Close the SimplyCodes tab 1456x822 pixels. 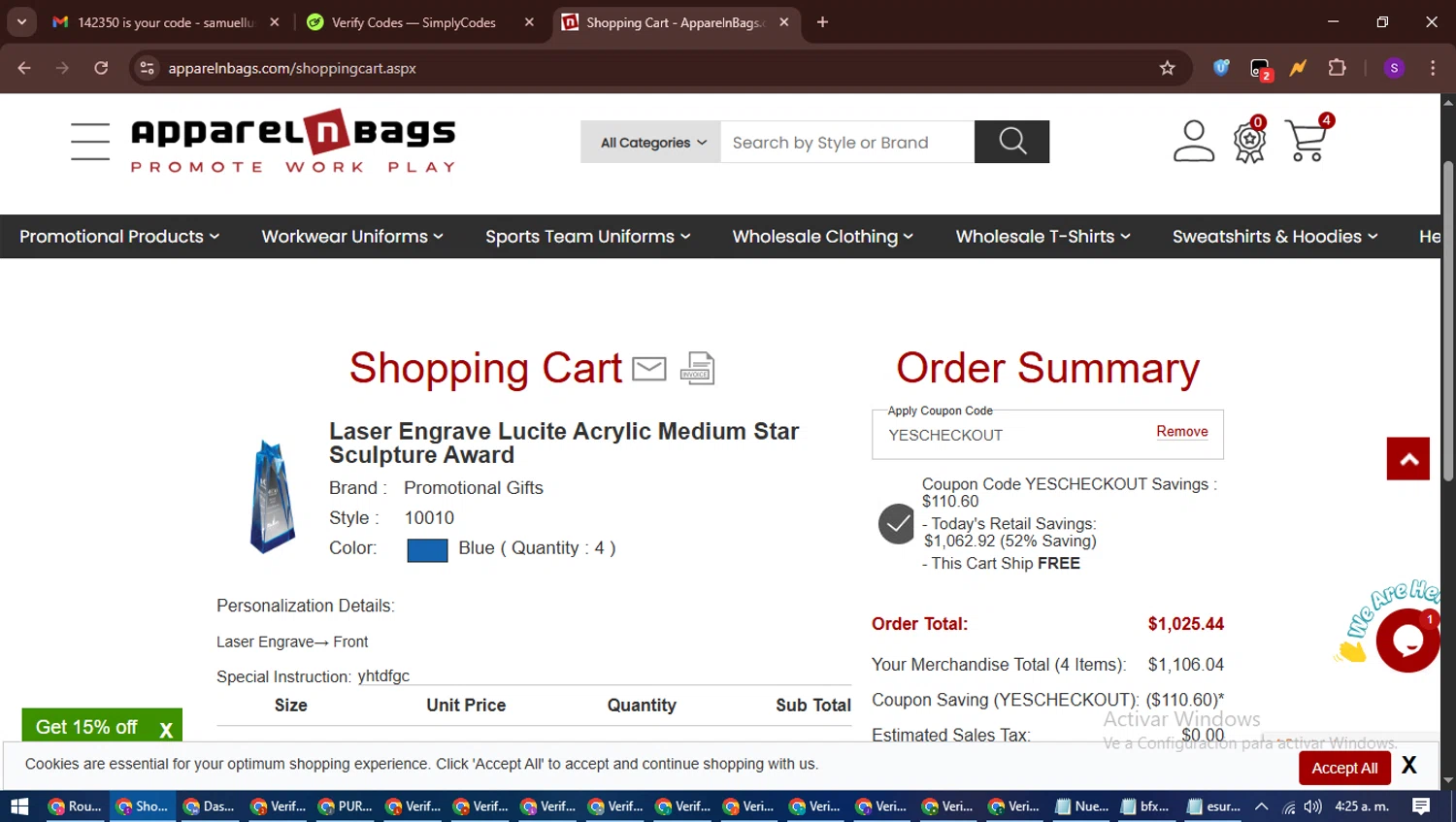(529, 22)
